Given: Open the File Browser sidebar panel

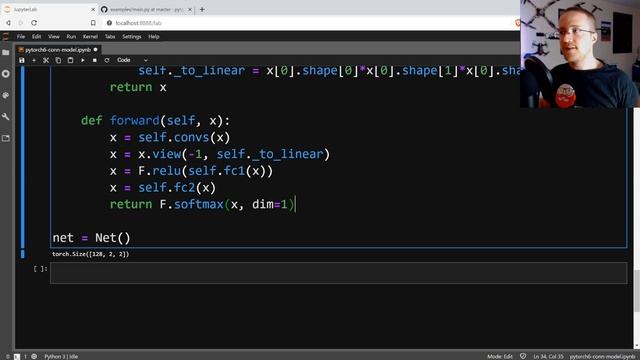Looking at the screenshot, I should 6,53.
